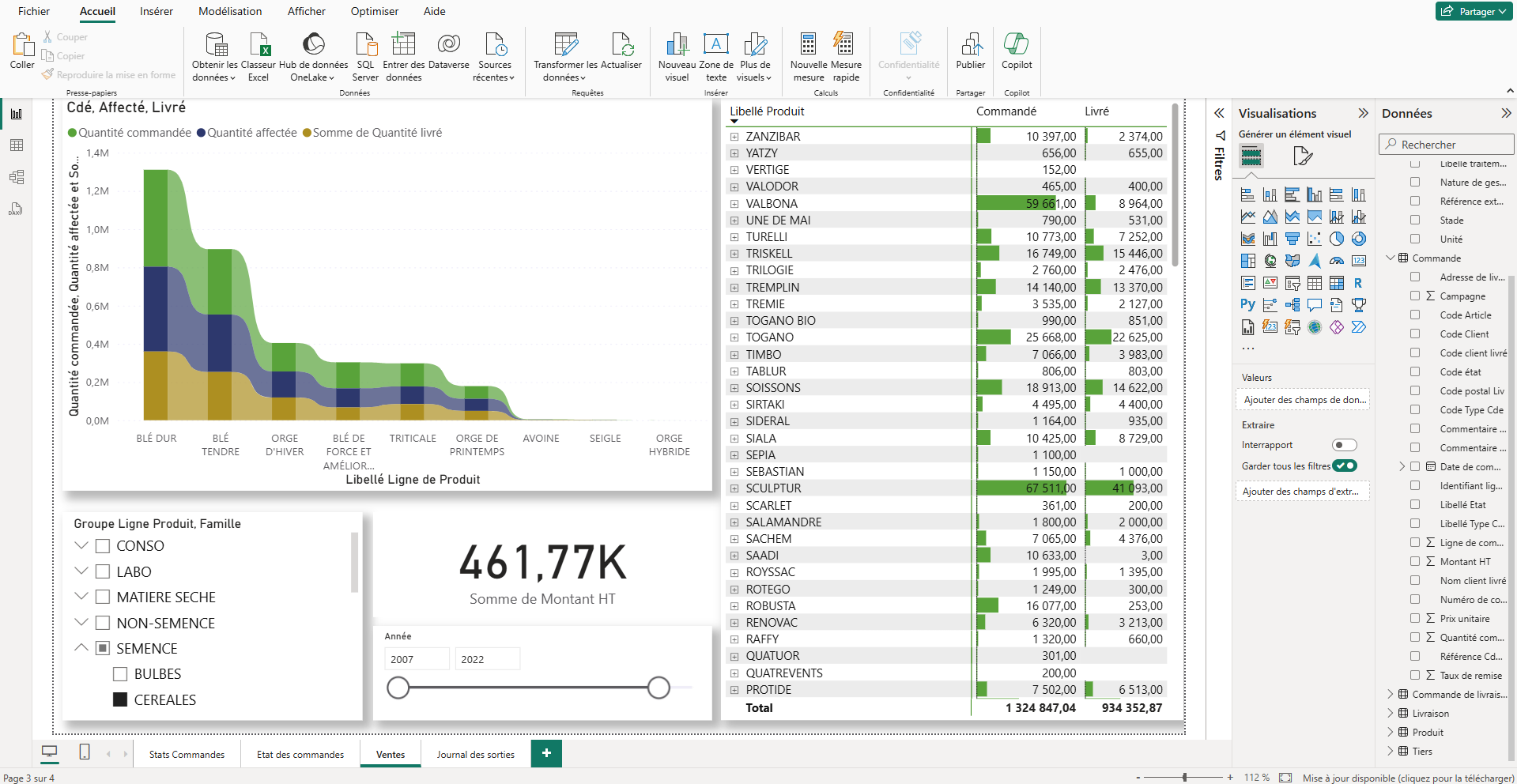
Task: Switch to the Journal des sorties page
Action: pyautogui.click(x=475, y=755)
